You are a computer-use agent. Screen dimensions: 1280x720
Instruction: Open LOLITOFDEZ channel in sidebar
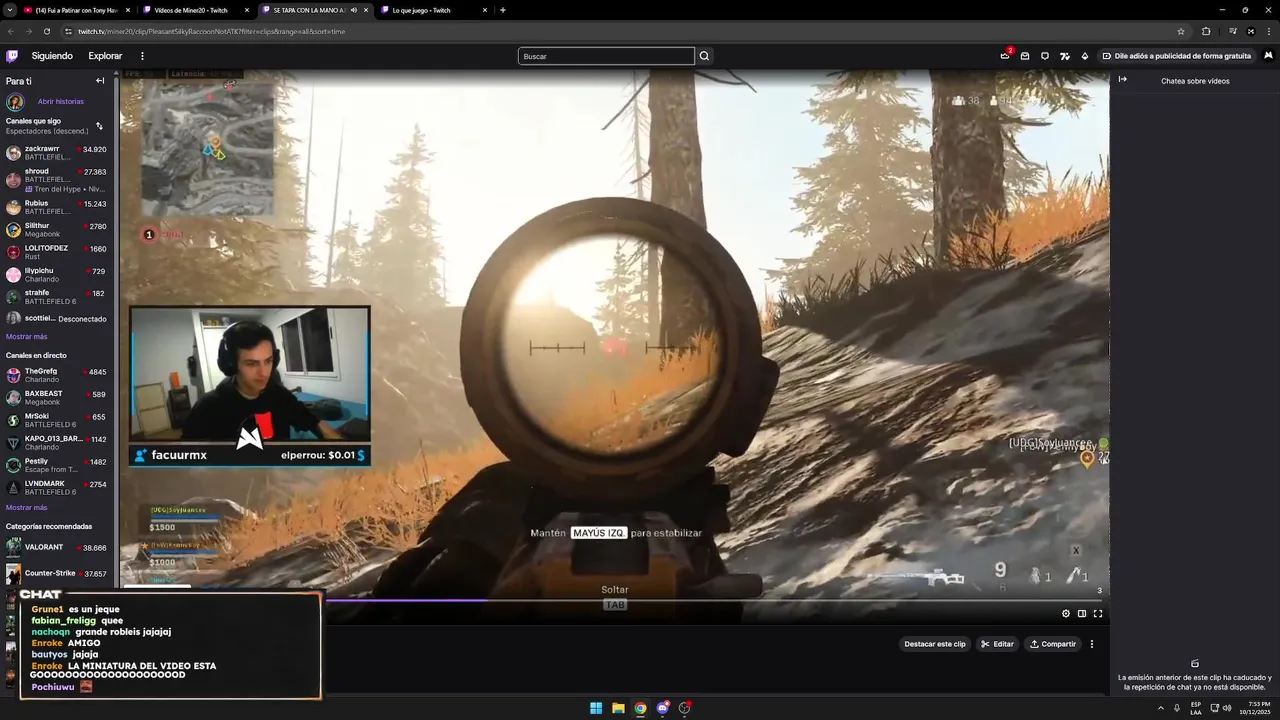point(56,252)
